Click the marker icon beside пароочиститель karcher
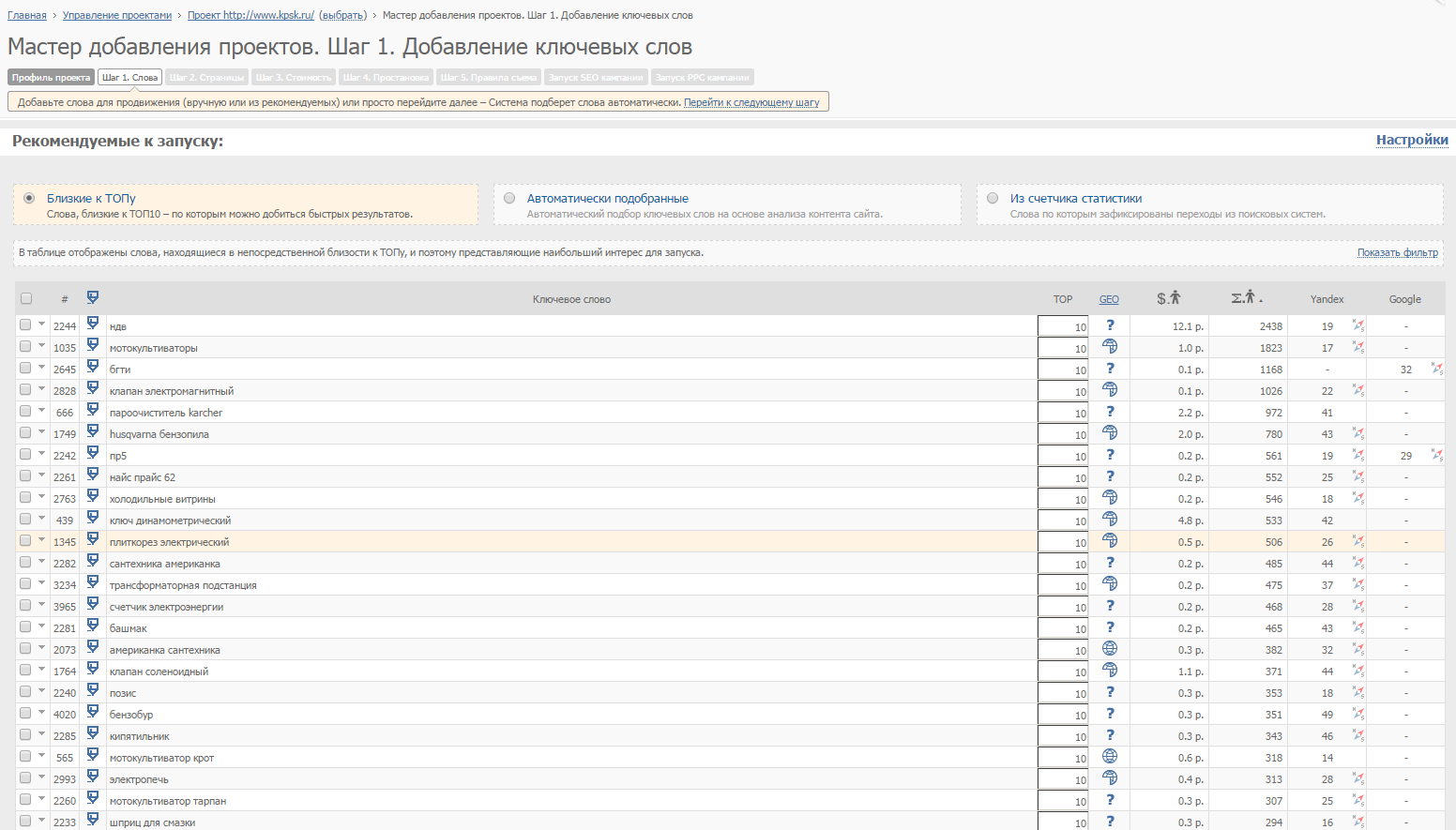The height and width of the screenshot is (830, 1456). 93,409
